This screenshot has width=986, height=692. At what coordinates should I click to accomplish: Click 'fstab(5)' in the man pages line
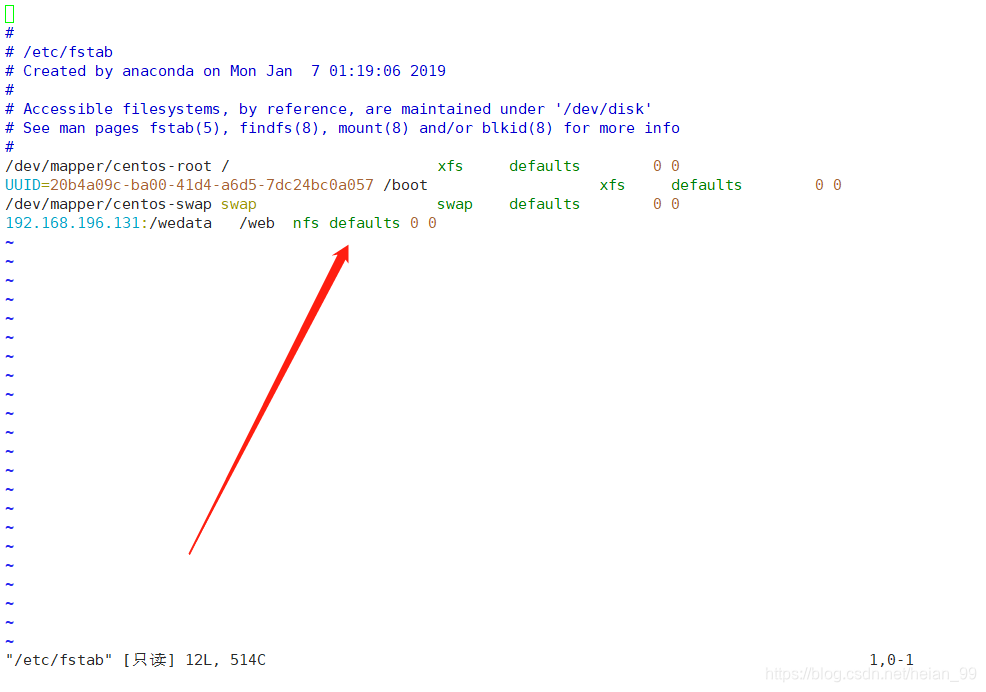pos(185,128)
